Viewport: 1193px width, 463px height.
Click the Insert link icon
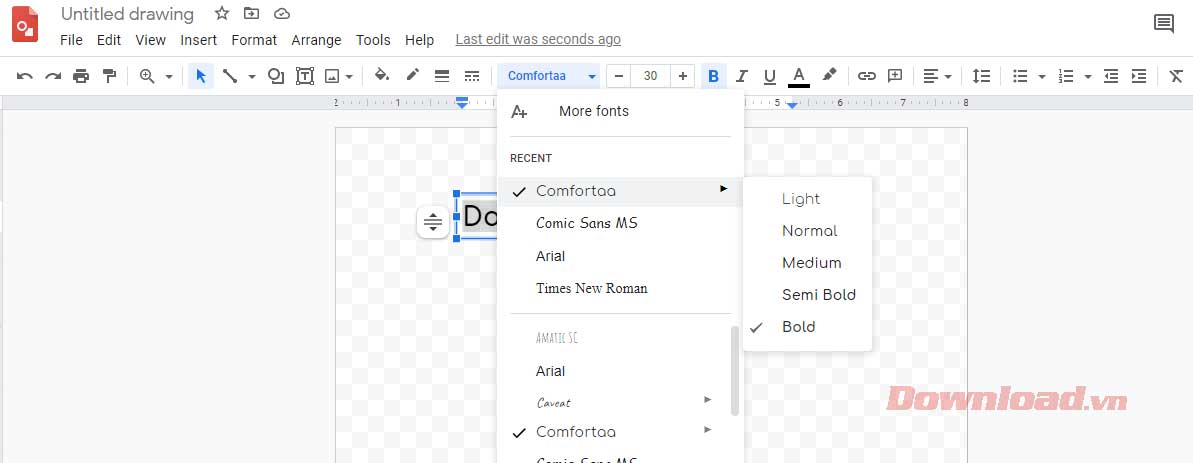(x=867, y=76)
